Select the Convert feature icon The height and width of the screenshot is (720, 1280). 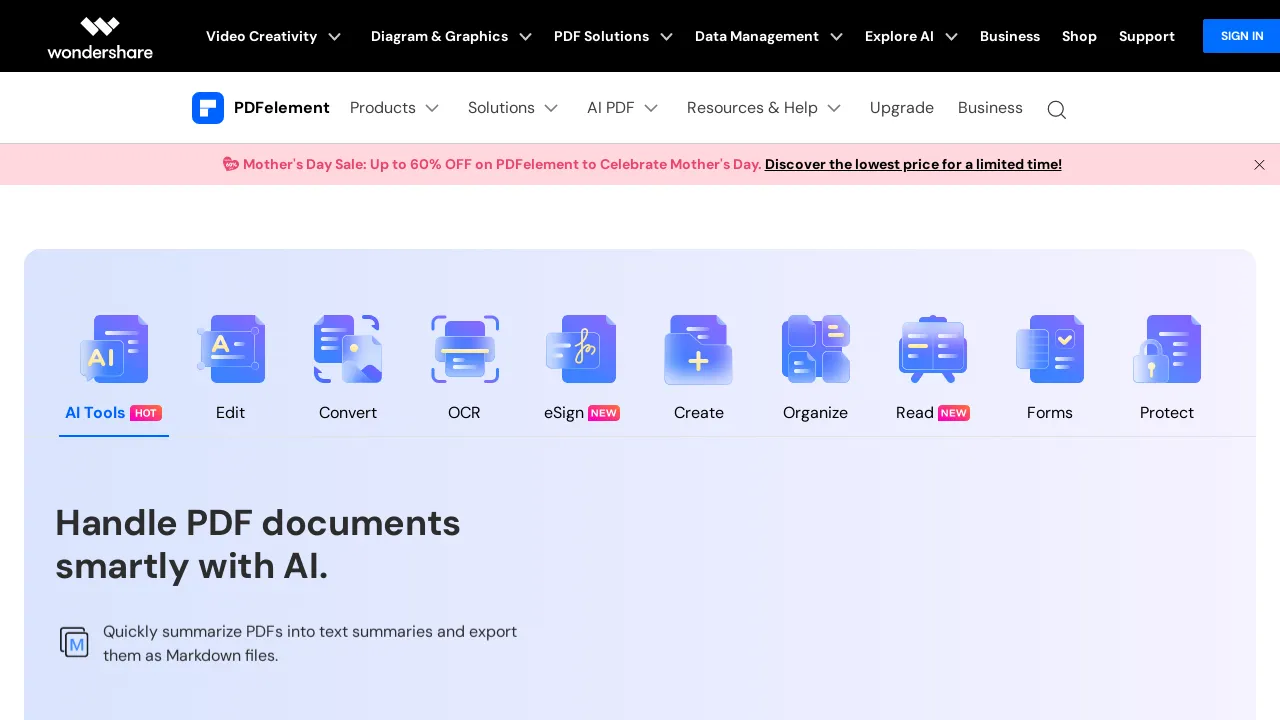[x=348, y=349]
